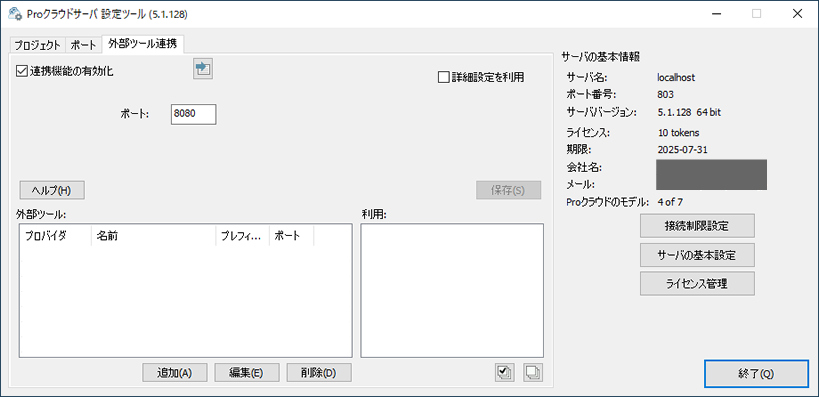Viewport: 819px width, 397px height.
Task: Click the port field showing 8080
Action: (x=193, y=114)
